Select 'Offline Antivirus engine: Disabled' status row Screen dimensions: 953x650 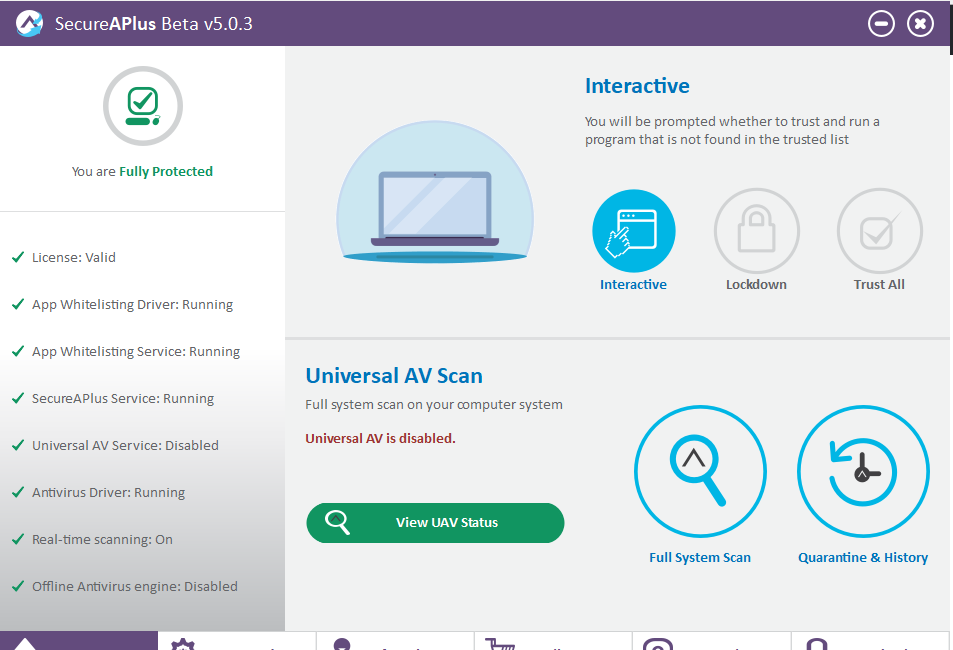(x=125, y=586)
